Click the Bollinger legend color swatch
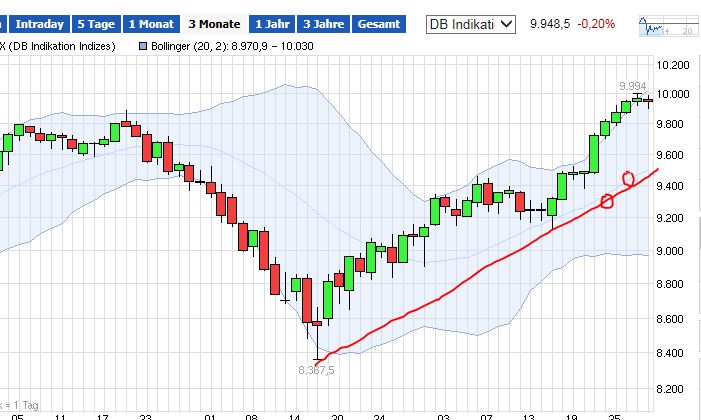This screenshot has height=420, width=701. (x=143, y=46)
